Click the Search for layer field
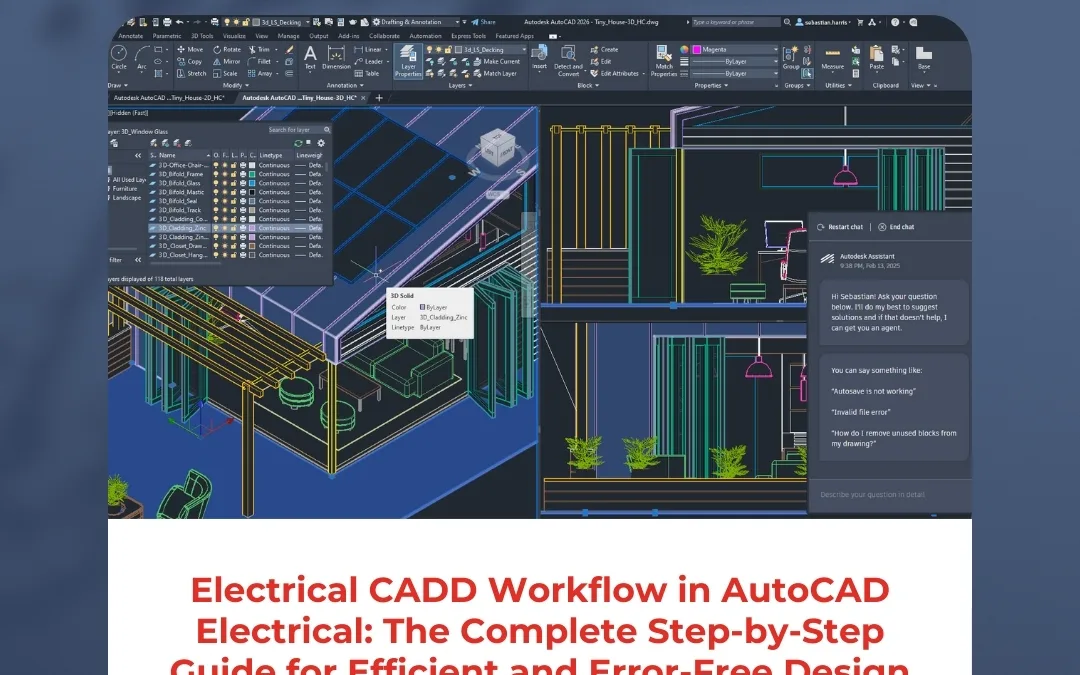 point(289,130)
